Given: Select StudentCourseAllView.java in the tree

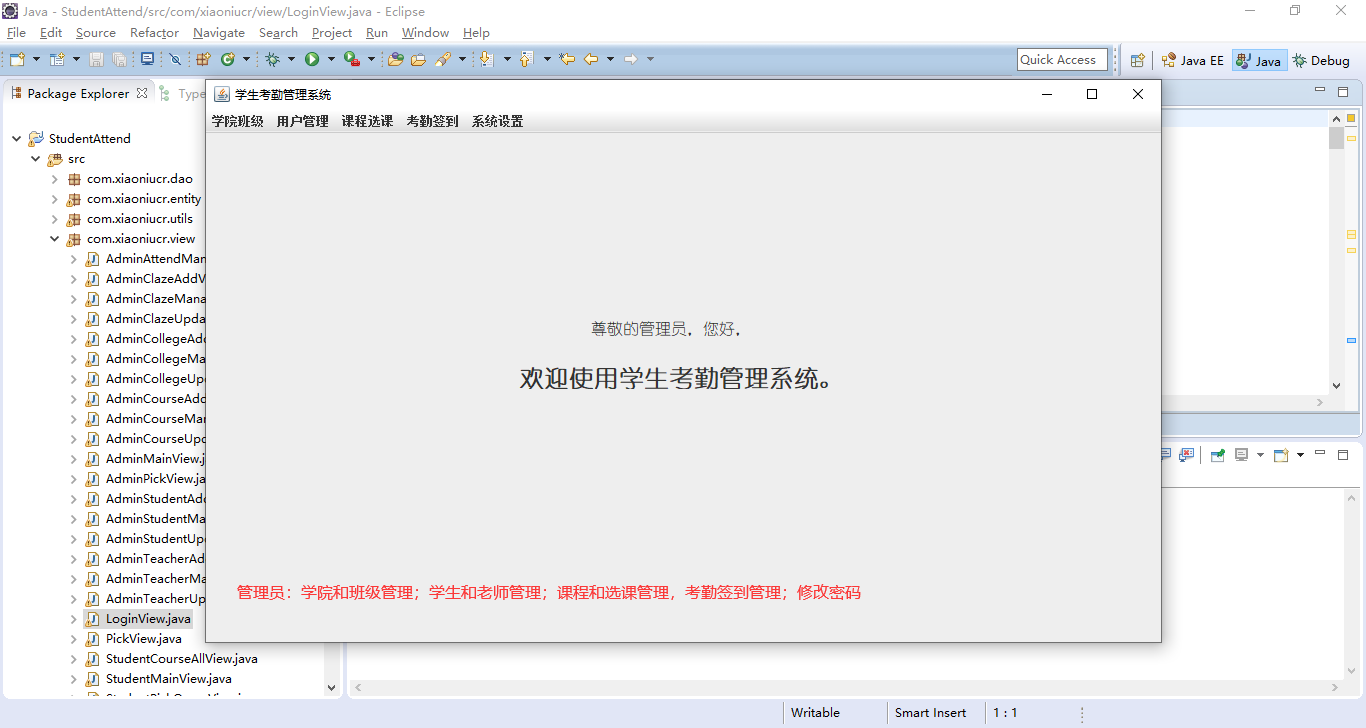Looking at the screenshot, I should [182, 659].
